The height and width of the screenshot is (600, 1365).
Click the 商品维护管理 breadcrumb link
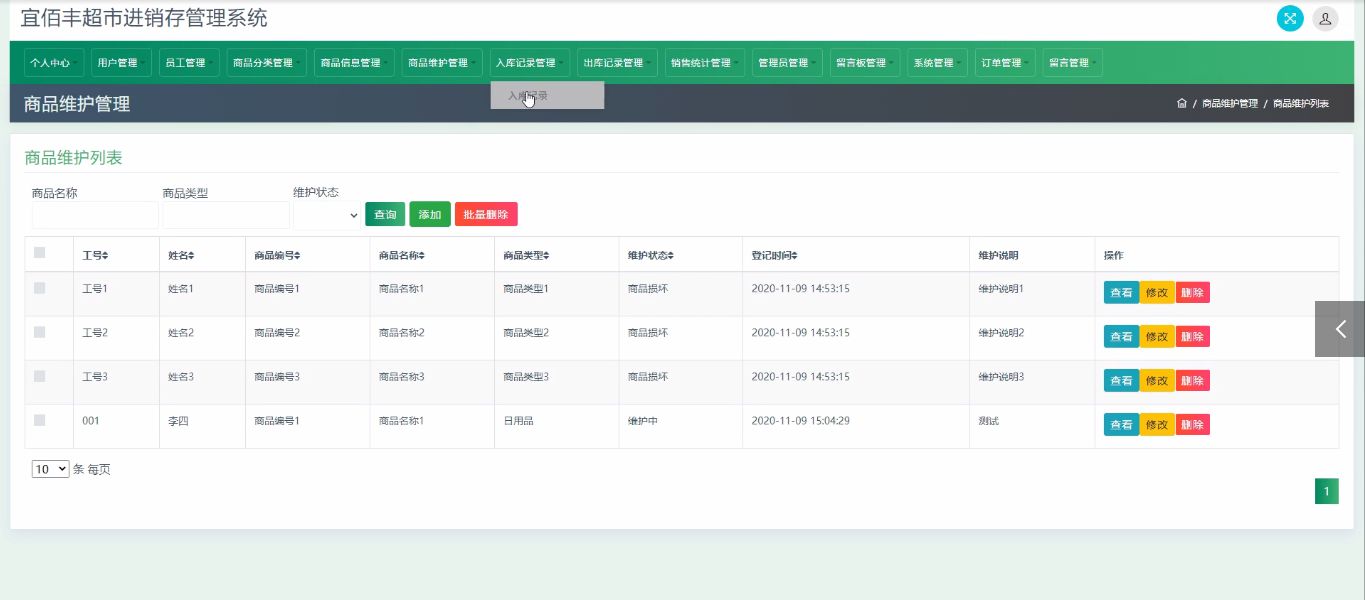(x=1229, y=104)
